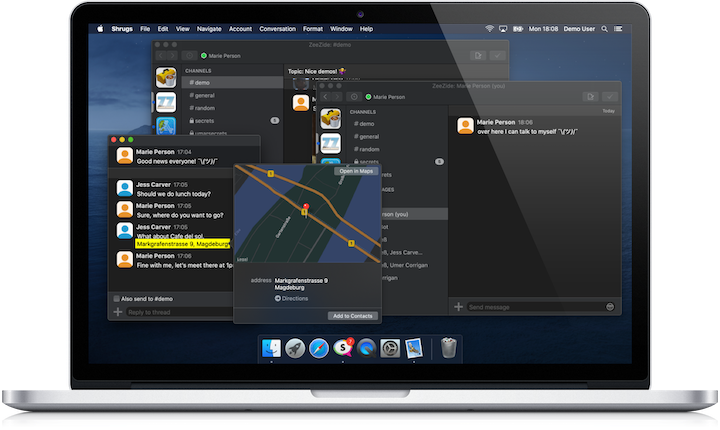Click Send message input field
Image resolution: width=720 pixels, height=430 pixels.
point(536,307)
